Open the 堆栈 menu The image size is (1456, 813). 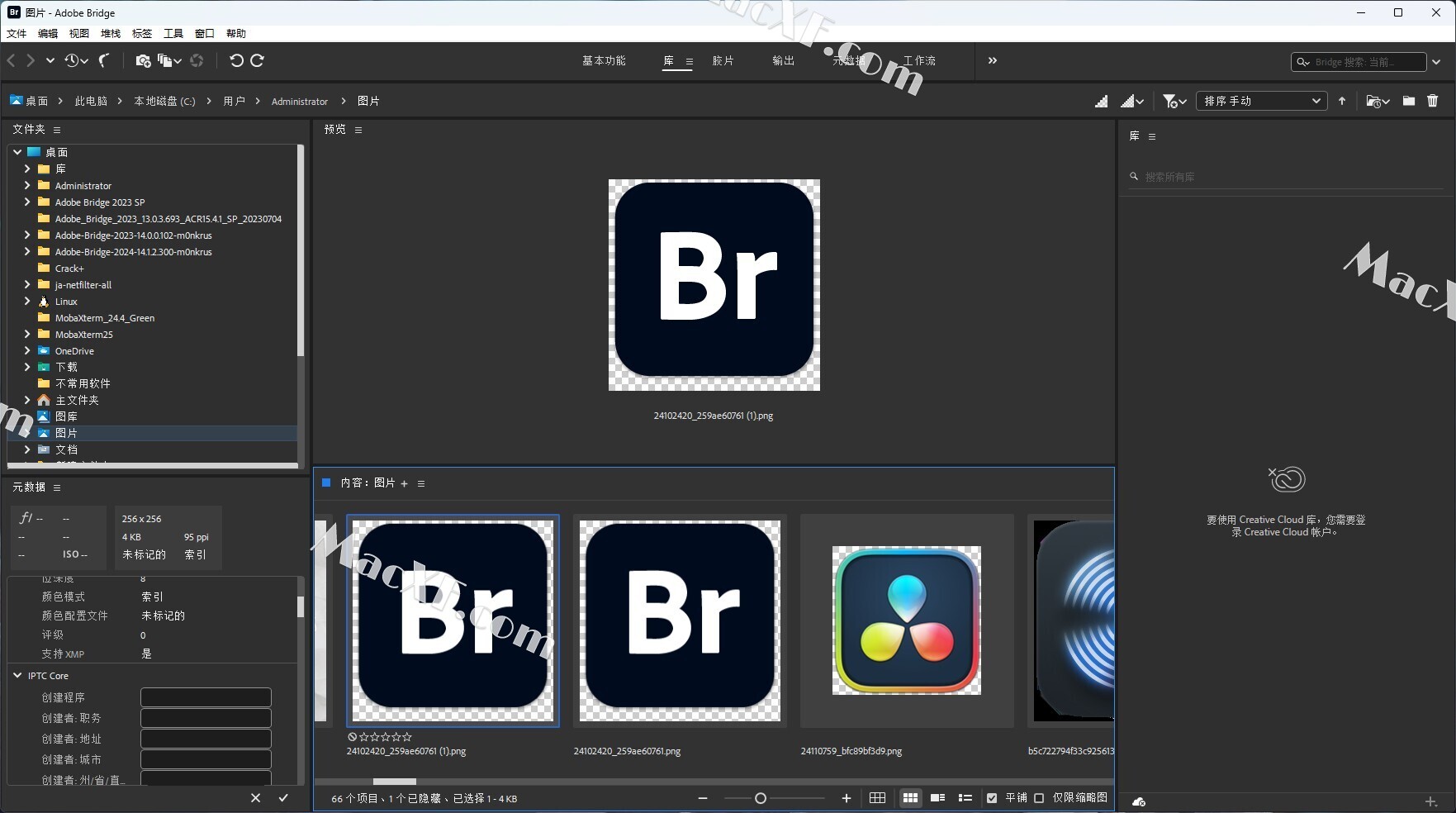pos(111,33)
